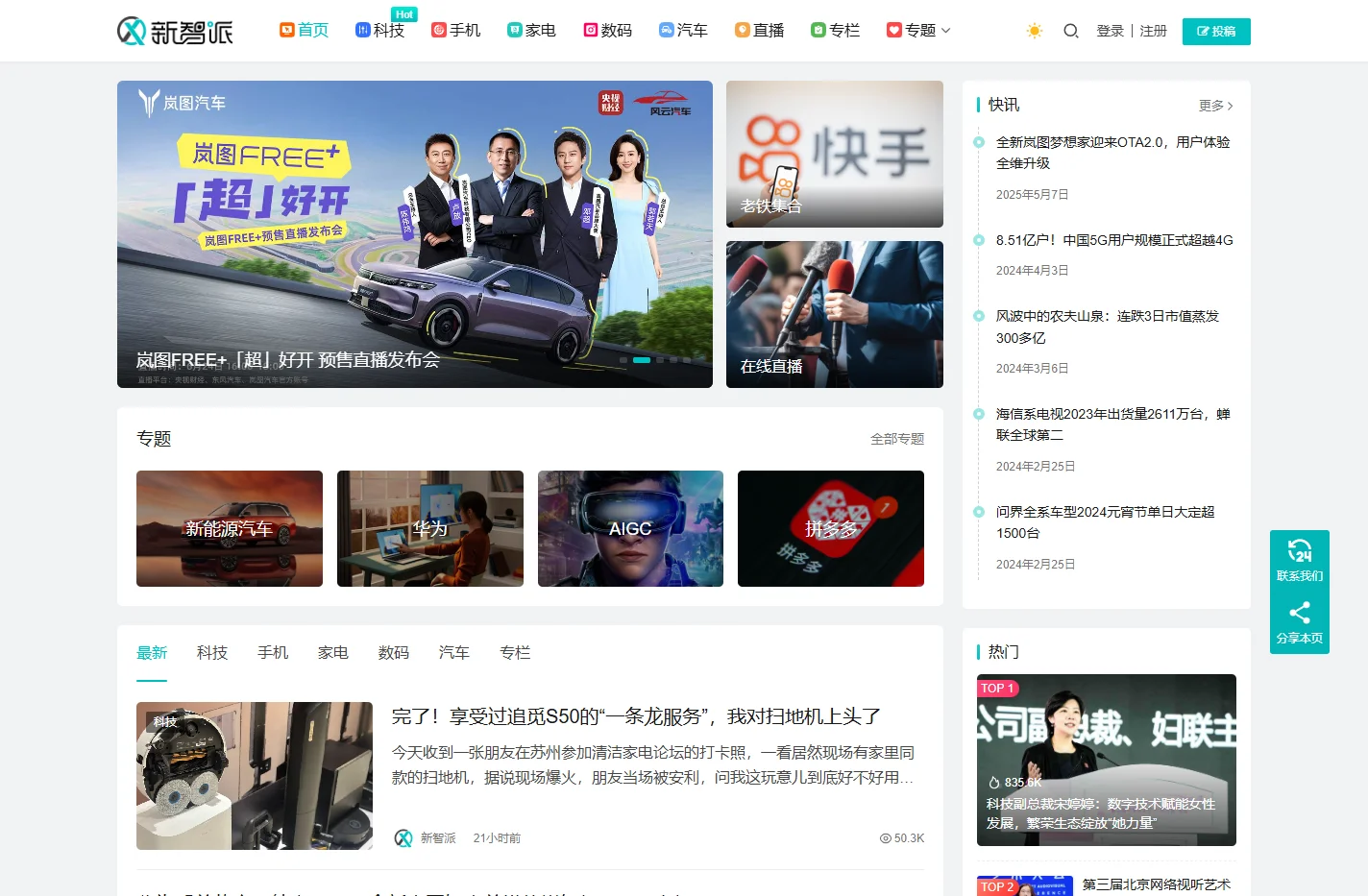Open news 8.51亿户 中国5G用户规模

1114,240
